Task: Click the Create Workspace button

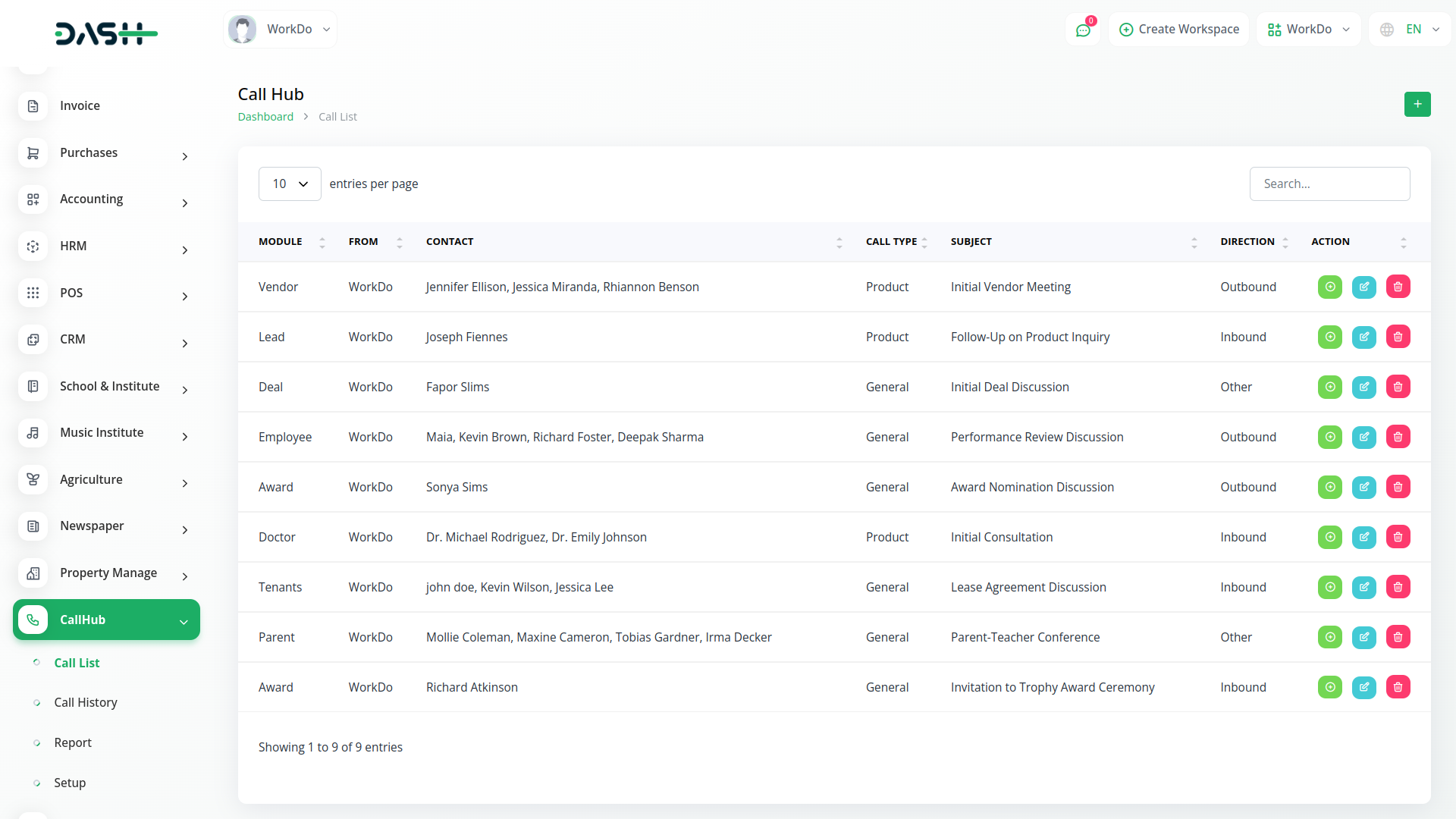Action: click(1178, 30)
